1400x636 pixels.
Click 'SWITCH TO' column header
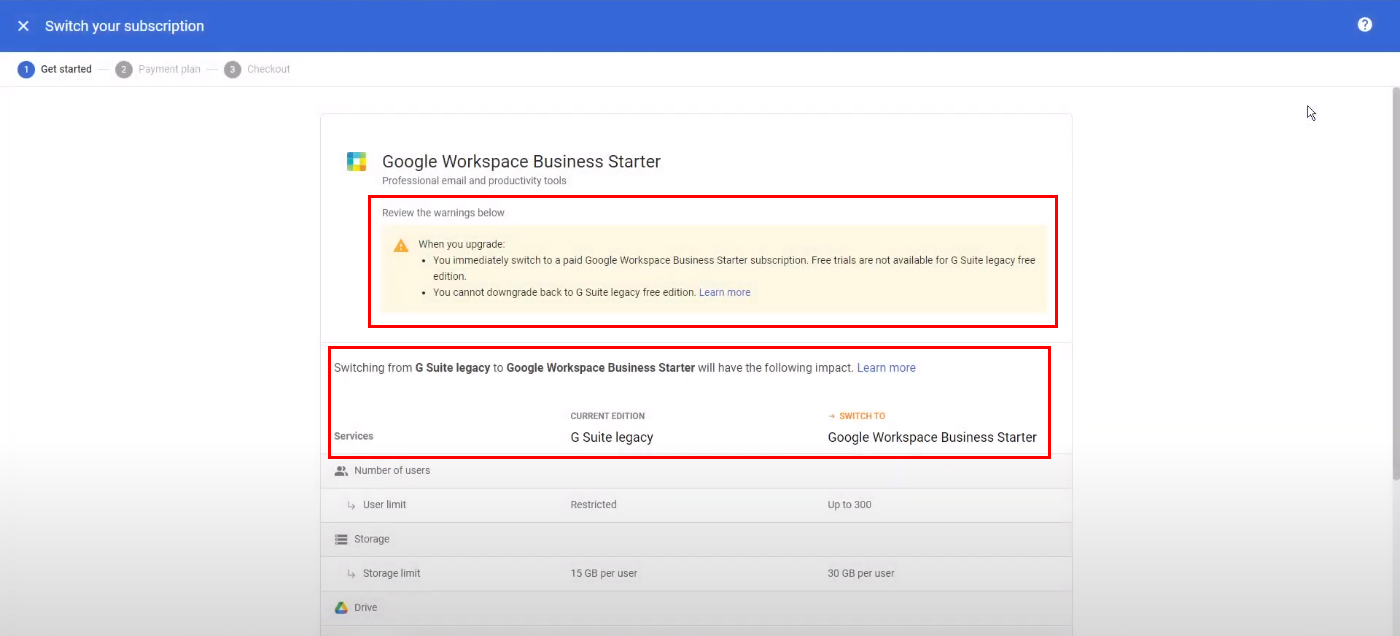point(856,416)
